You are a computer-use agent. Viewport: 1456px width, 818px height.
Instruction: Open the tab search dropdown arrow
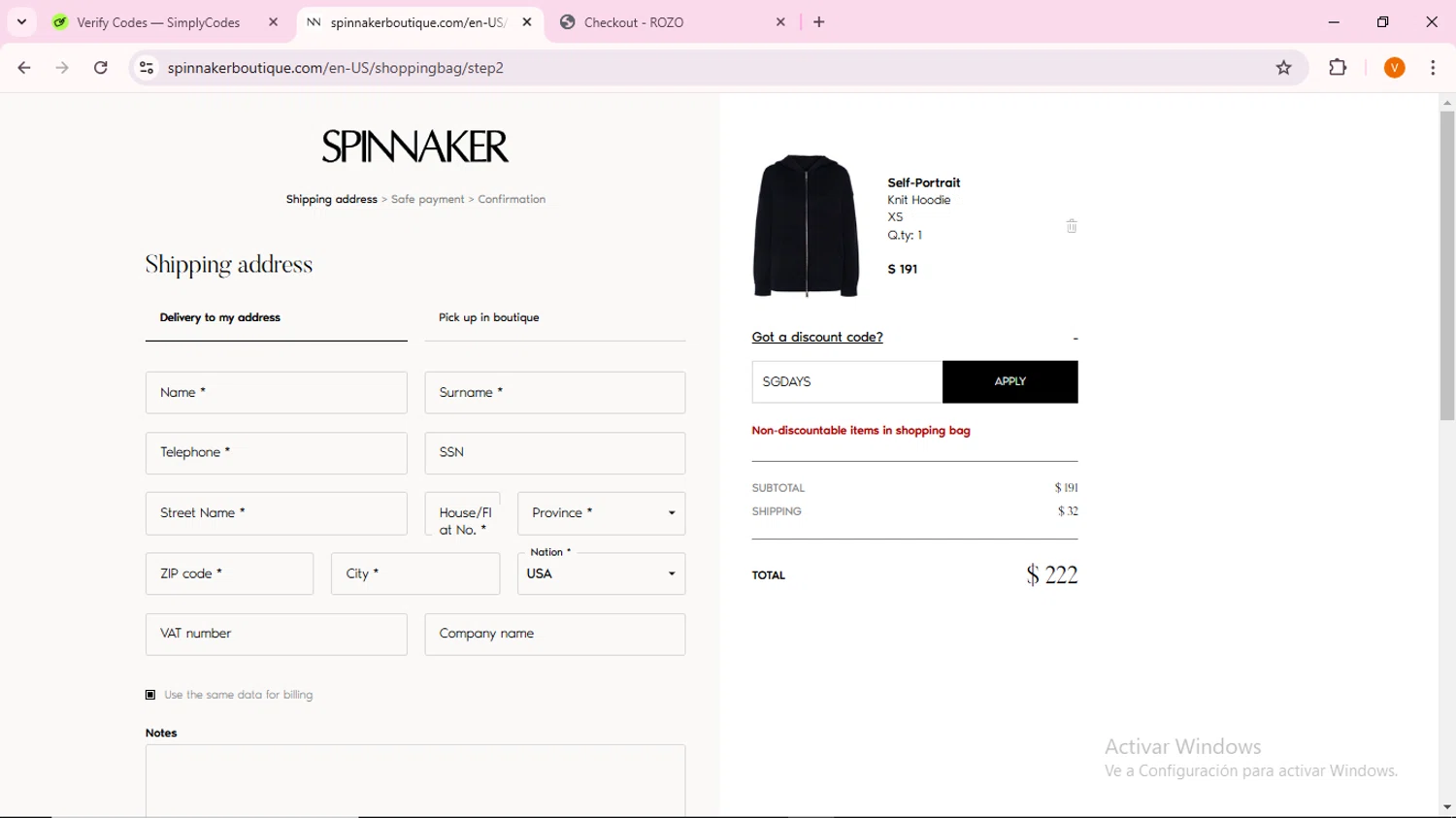pyautogui.click(x=21, y=22)
